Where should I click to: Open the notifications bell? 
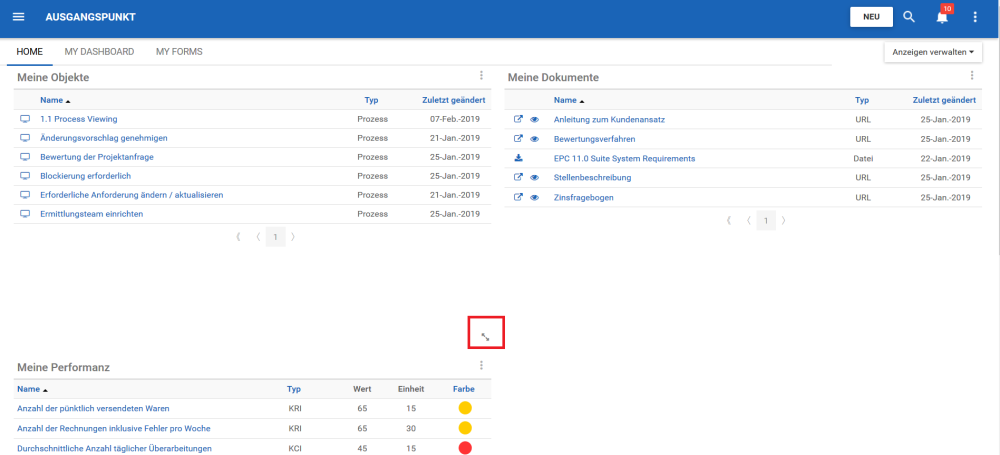(942, 17)
